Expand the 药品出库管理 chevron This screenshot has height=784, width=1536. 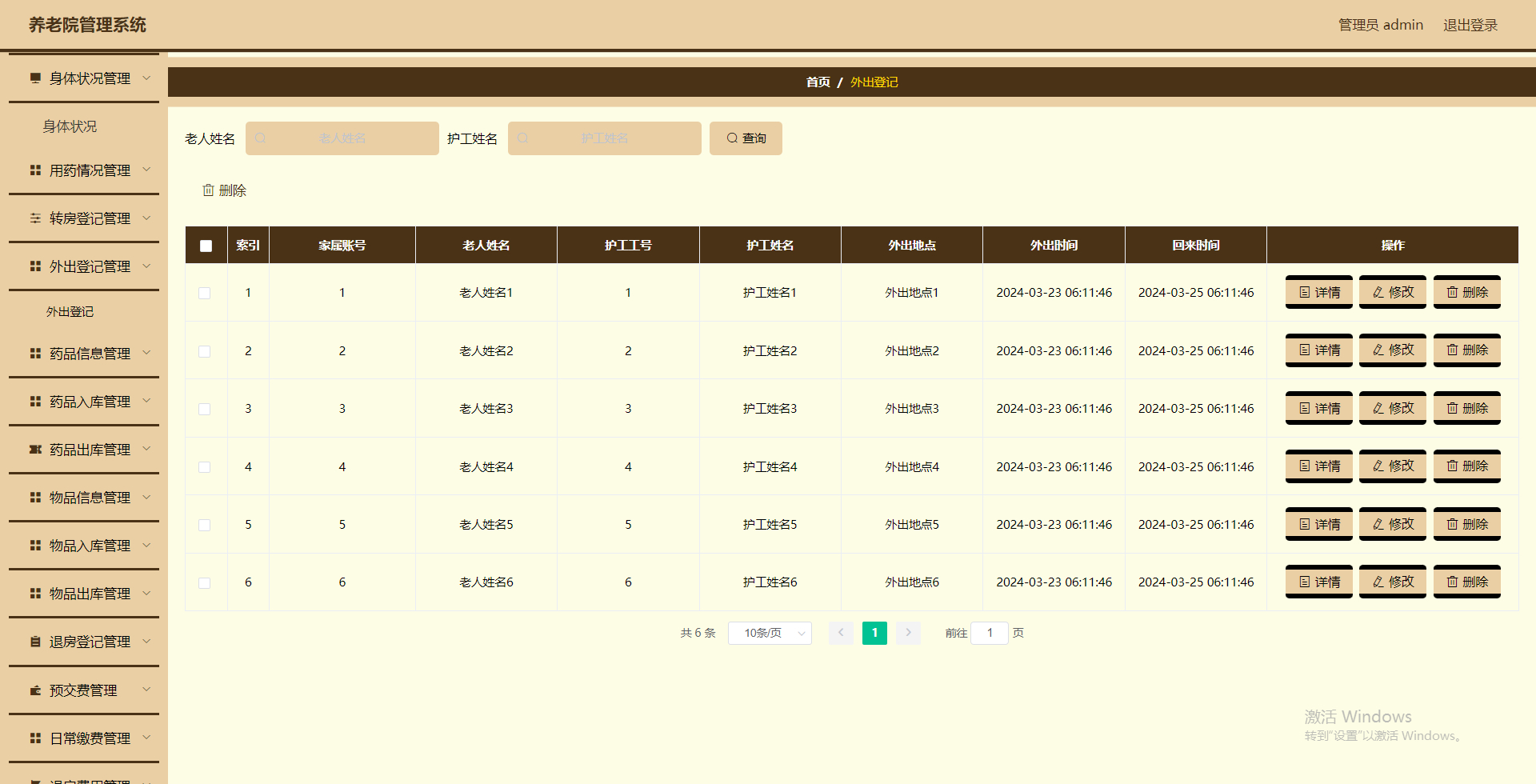[x=146, y=448]
